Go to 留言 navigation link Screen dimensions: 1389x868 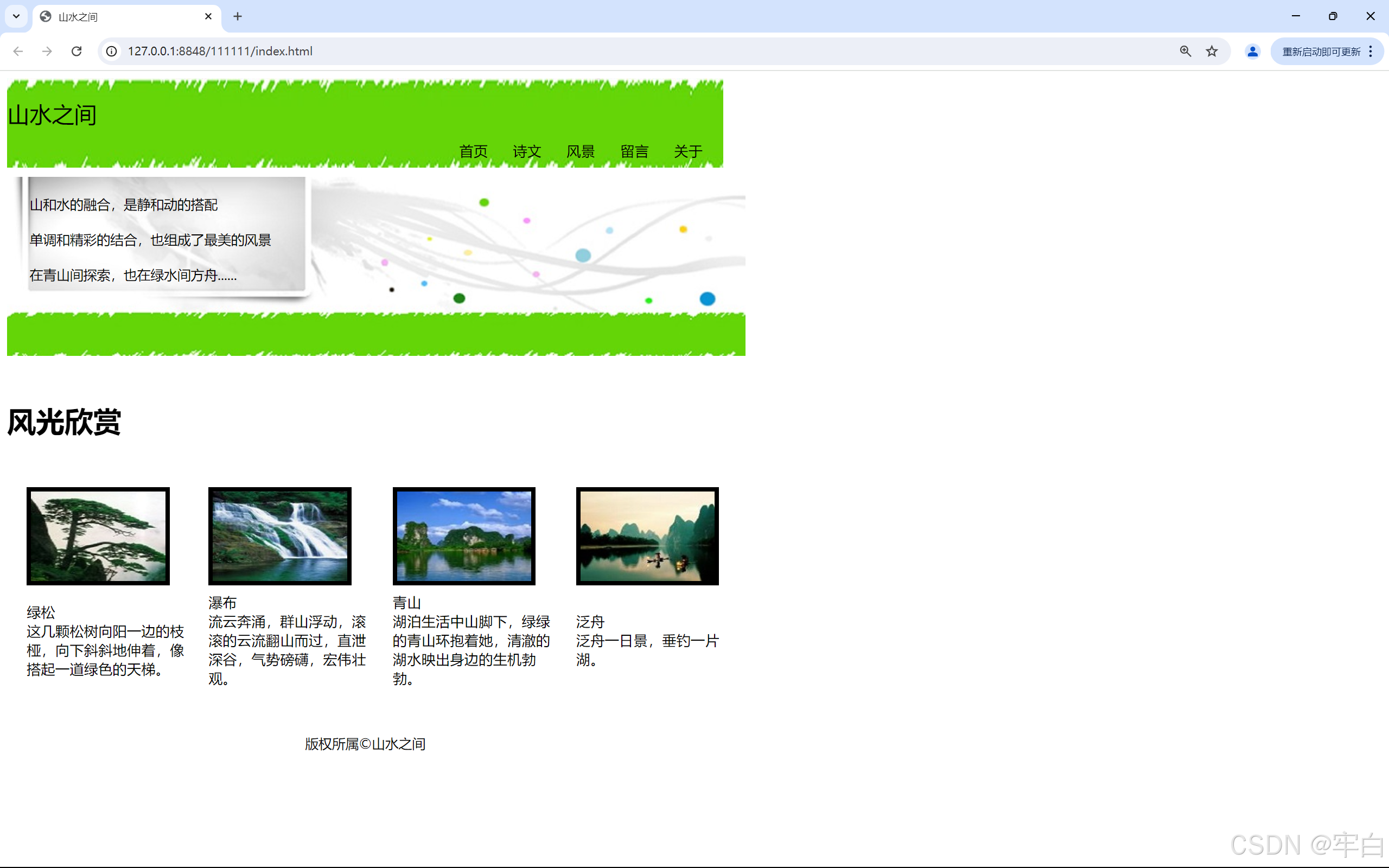pyautogui.click(x=634, y=151)
